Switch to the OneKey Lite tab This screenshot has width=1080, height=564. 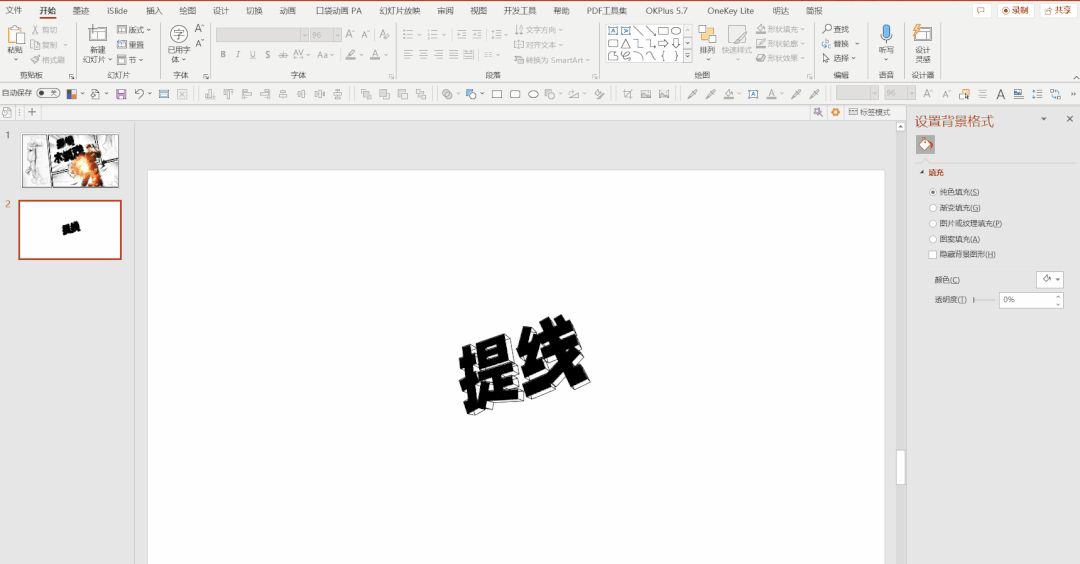pos(730,10)
